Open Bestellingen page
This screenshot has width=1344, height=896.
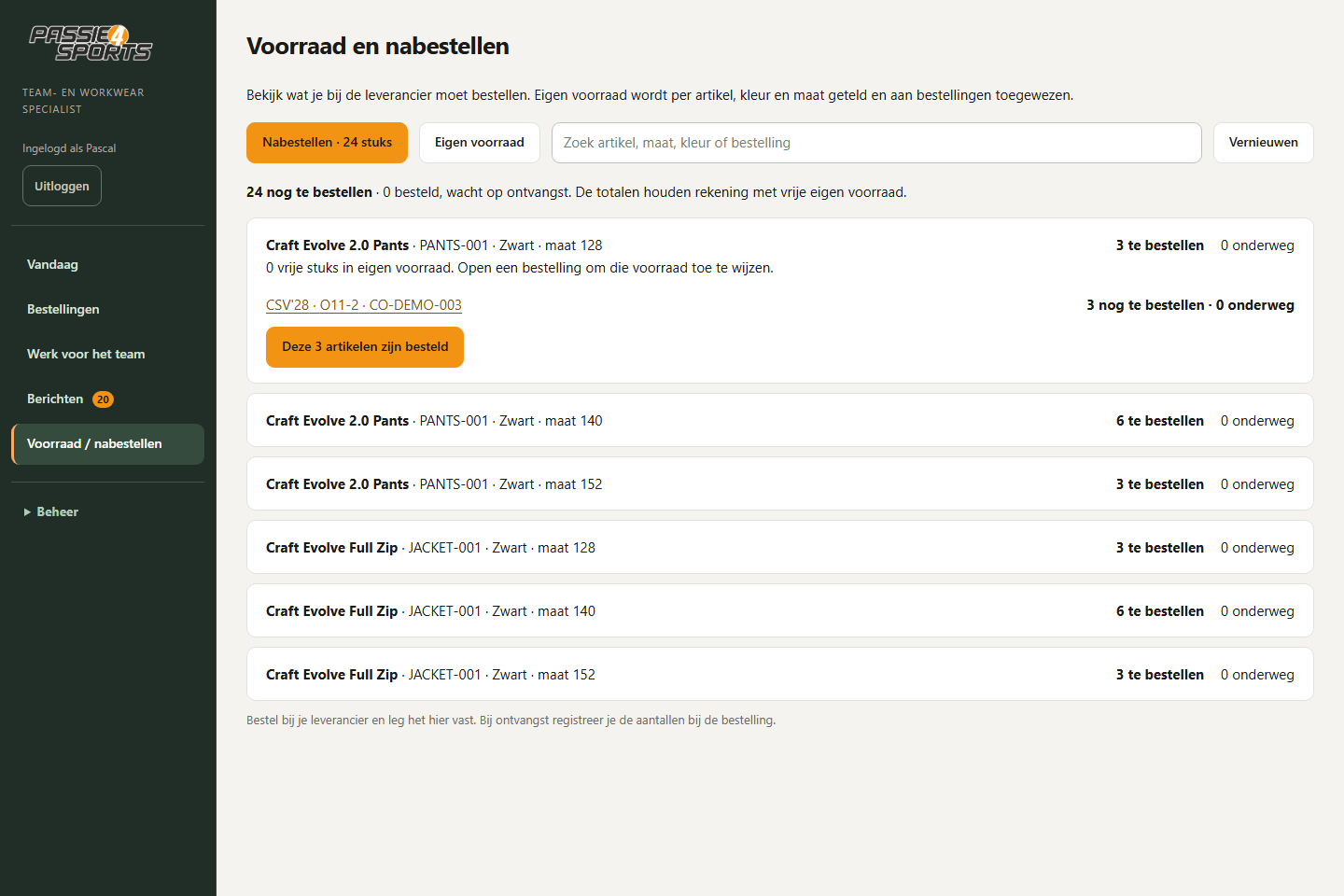pyautogui.click(x=107, y=309)
